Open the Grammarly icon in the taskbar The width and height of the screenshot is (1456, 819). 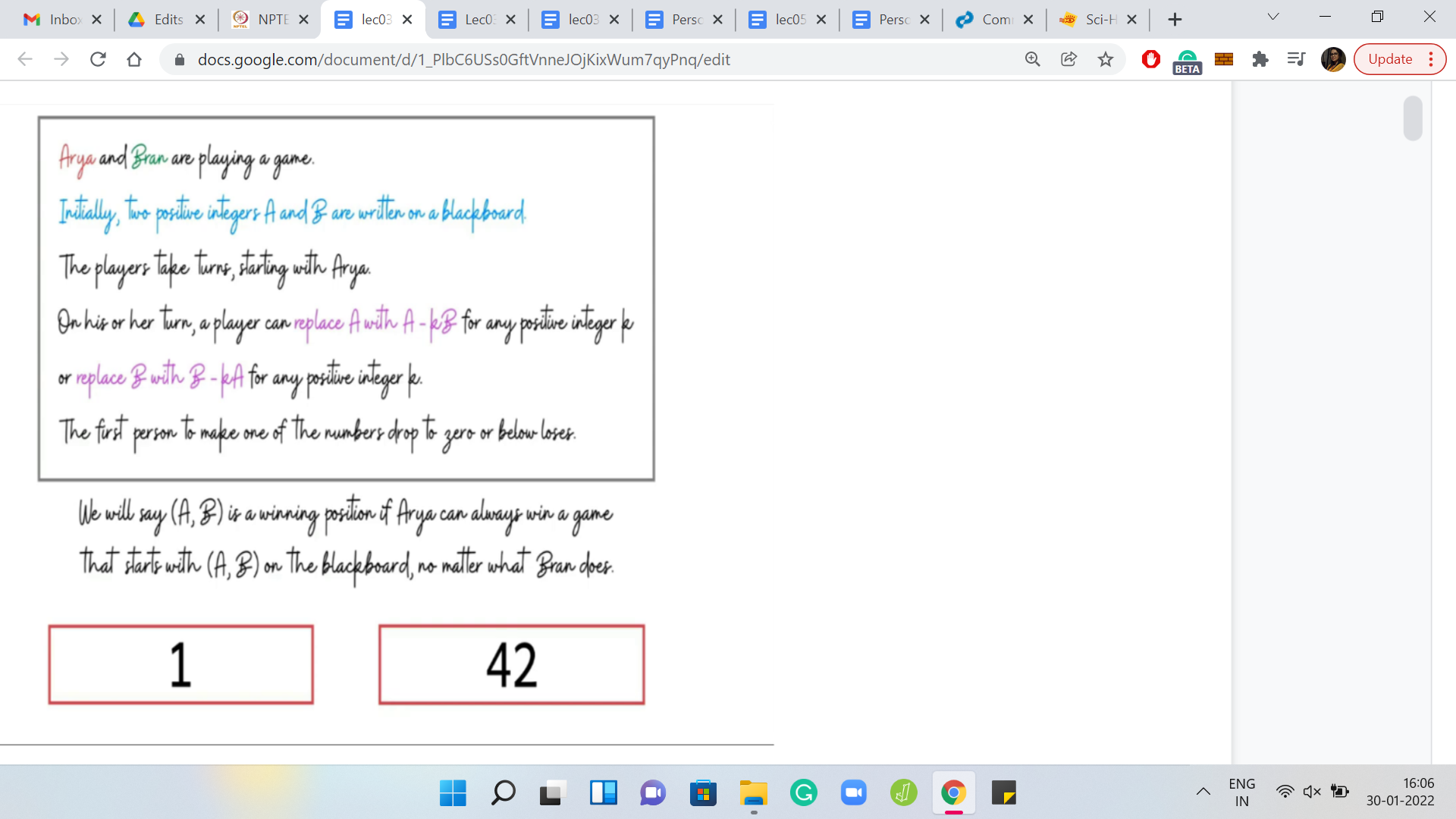coord(803,793)
